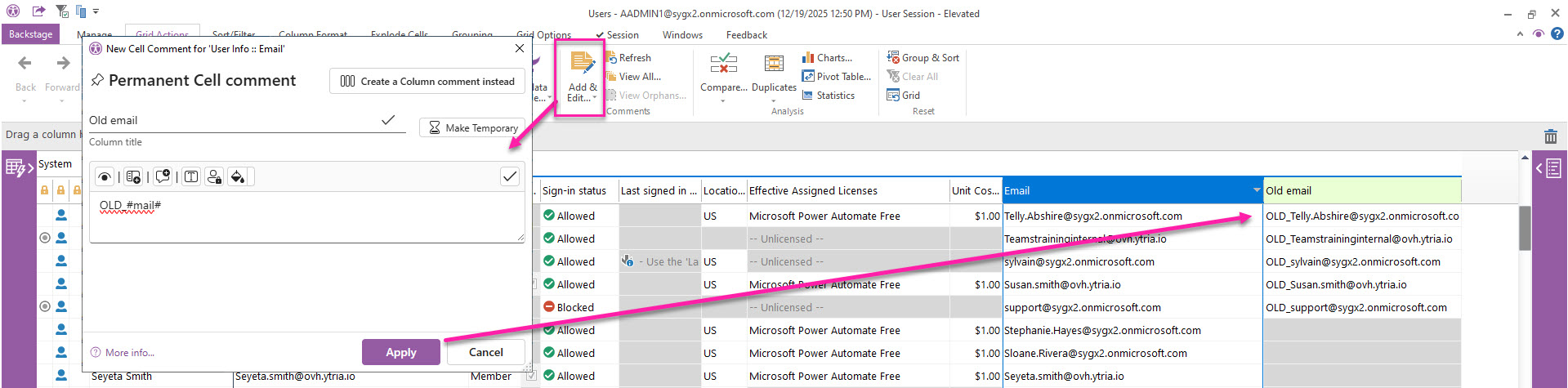Apply the cell comment

[x=400, y=352]
